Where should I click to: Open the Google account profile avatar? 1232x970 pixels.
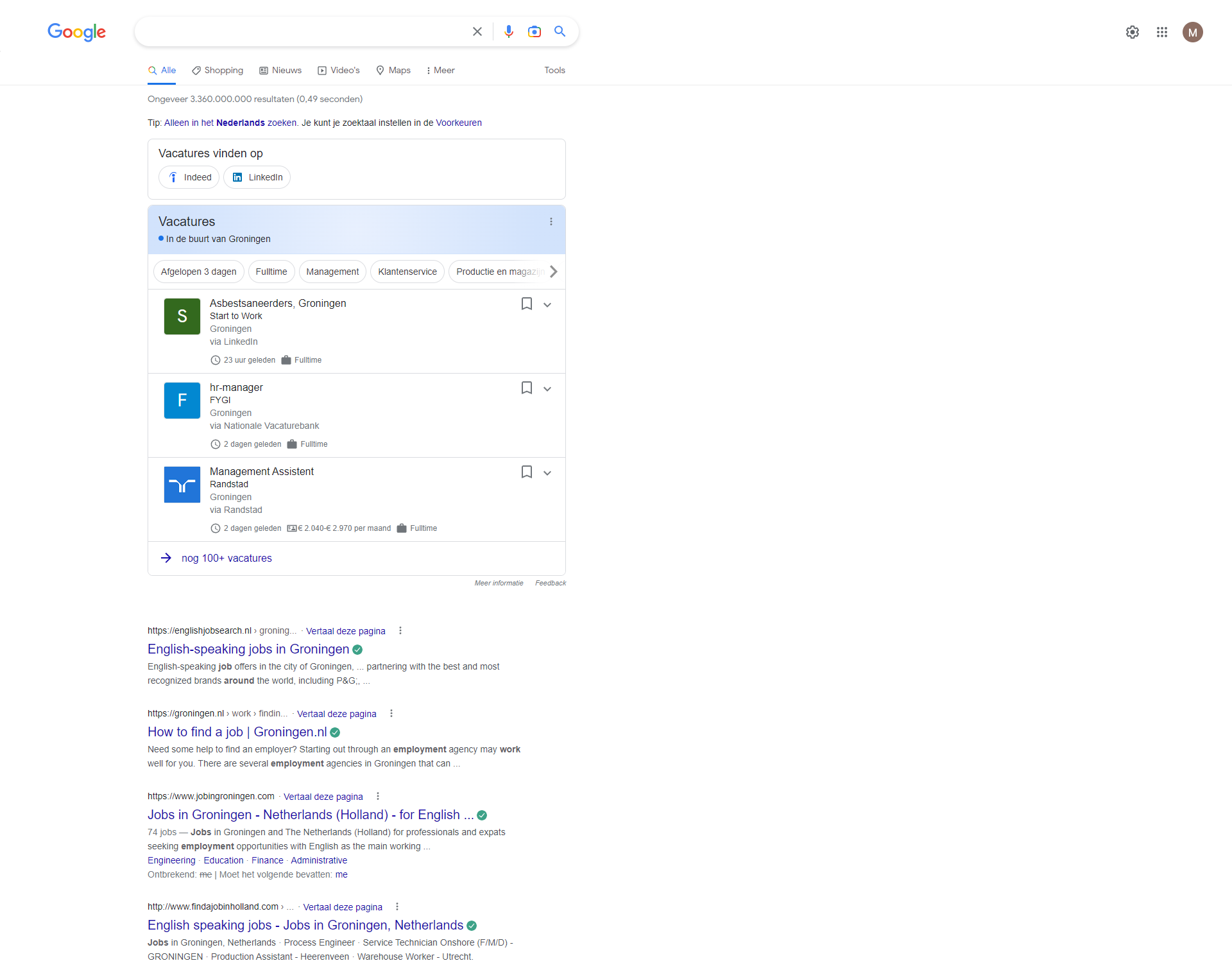click(1193, 32)
